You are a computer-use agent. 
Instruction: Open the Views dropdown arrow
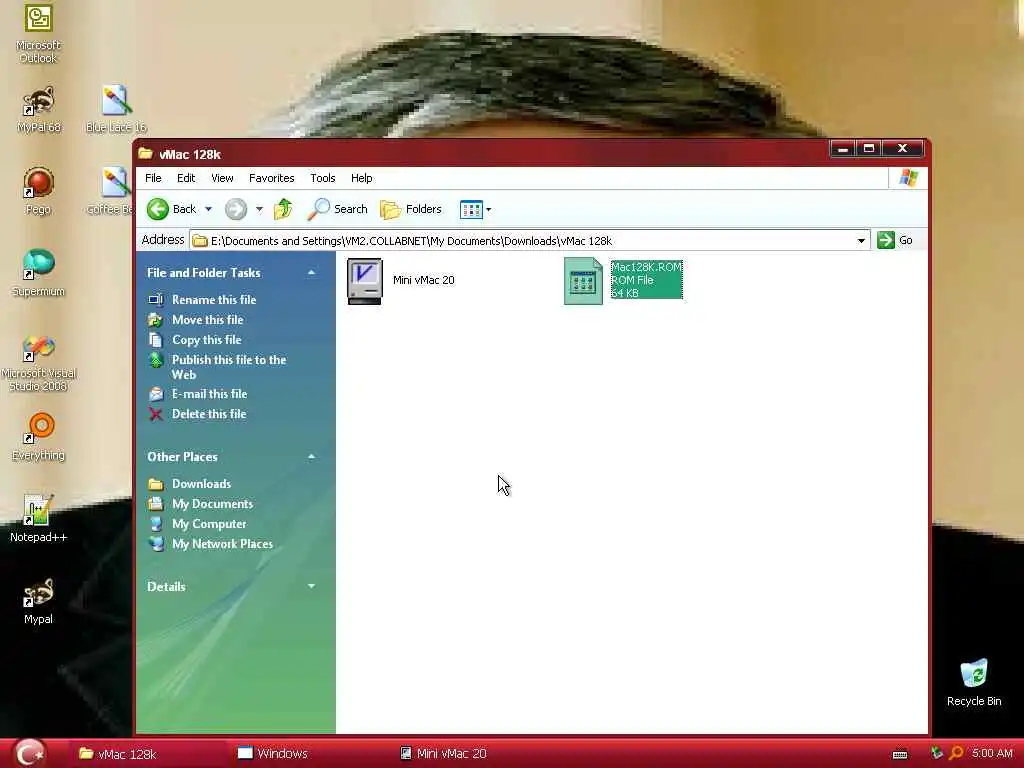click(488, 209)
